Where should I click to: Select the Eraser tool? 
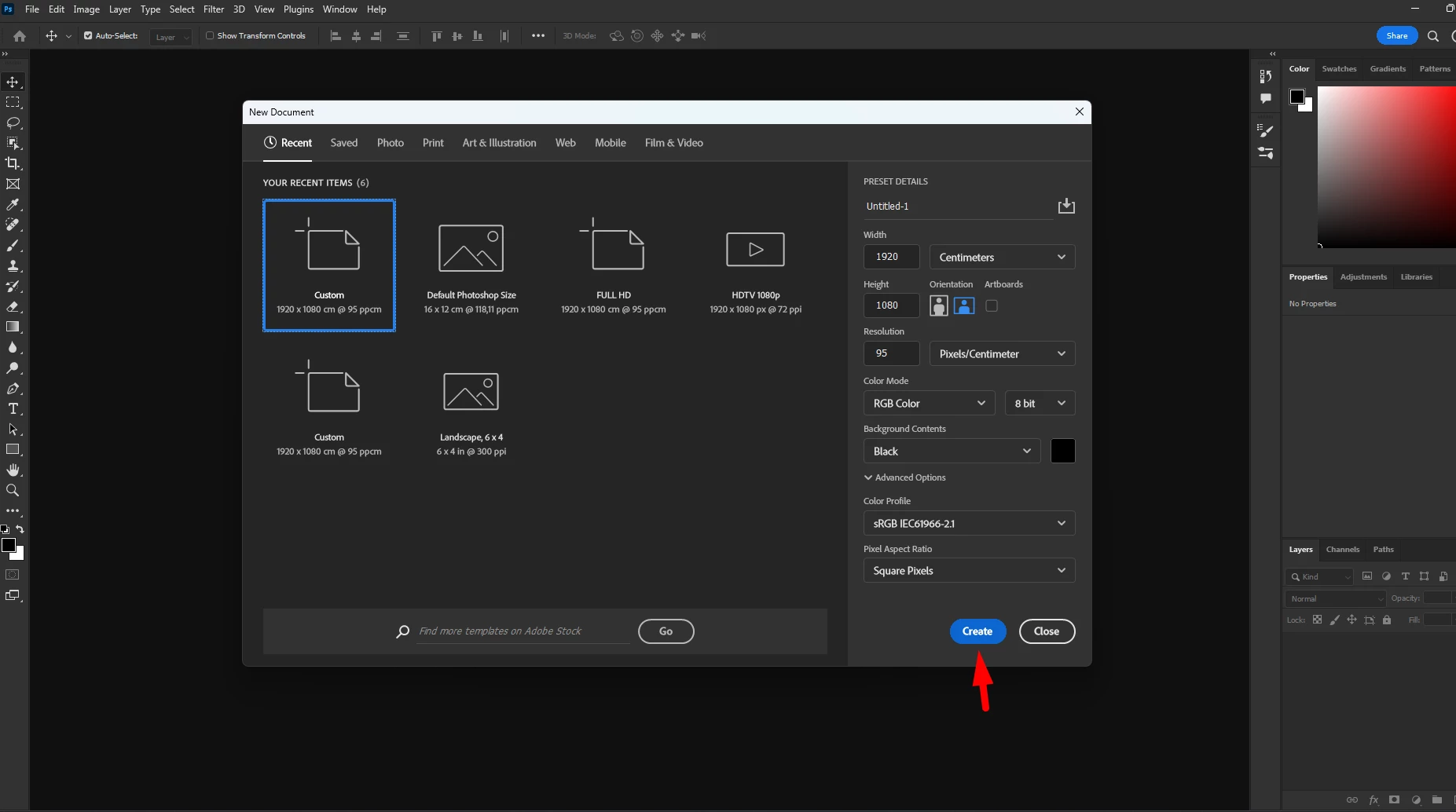(13, 307)
